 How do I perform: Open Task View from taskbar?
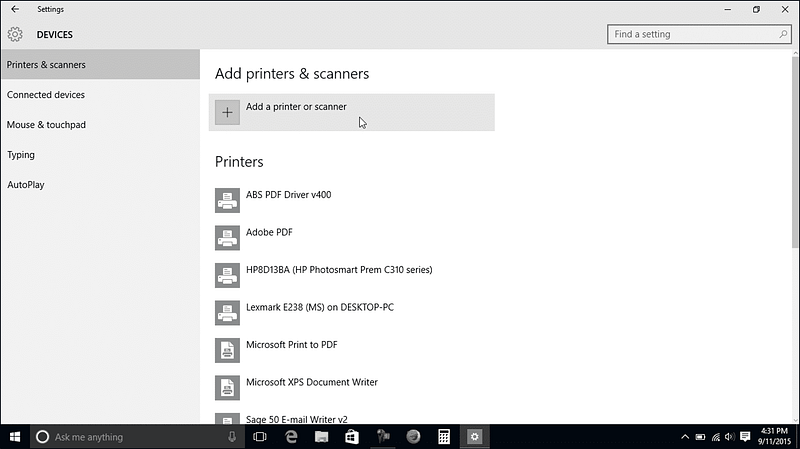pyautogui.click(x=260, y=437)
